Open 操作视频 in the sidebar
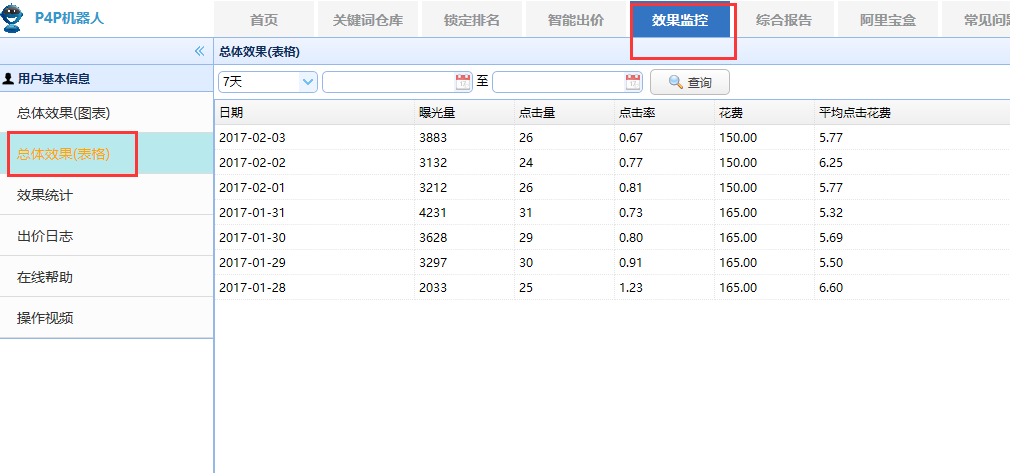The height and width of the screenshot is (473, 1010). pyautogui.click(x=45, y=318)
